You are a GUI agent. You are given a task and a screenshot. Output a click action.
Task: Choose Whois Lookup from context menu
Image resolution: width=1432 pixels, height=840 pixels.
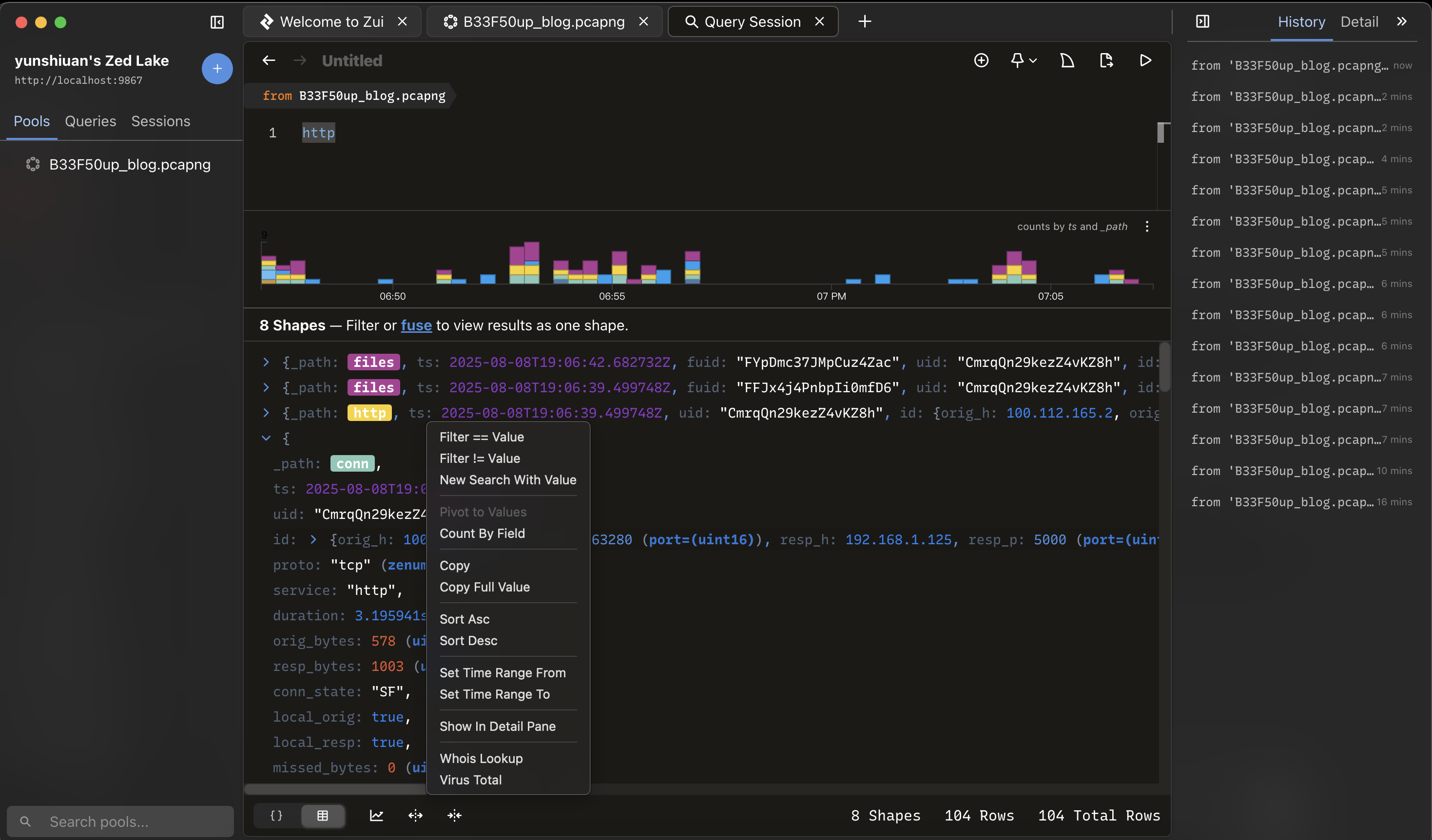pos(481,758)
